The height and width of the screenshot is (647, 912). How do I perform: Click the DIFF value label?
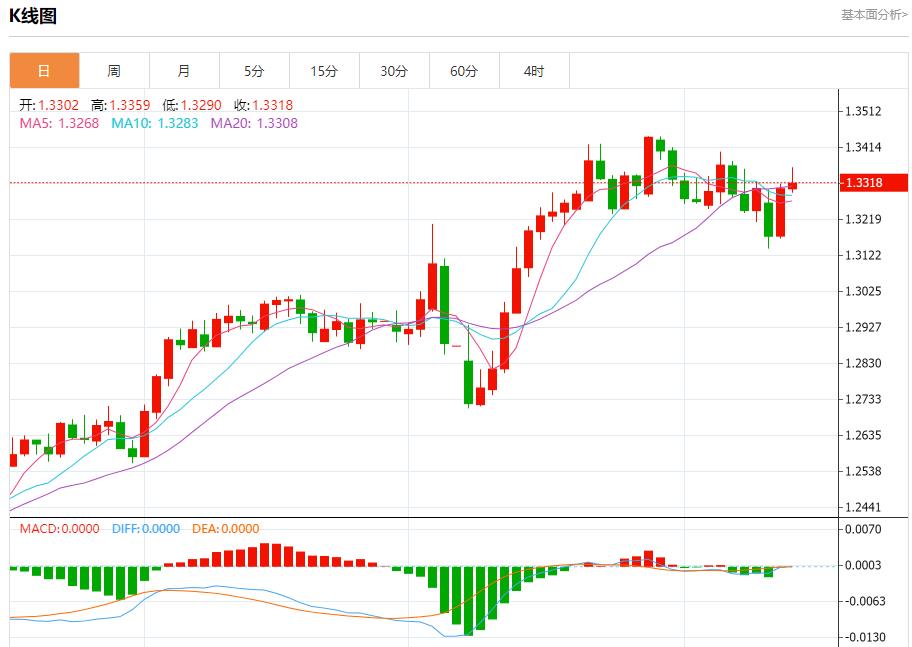pyautogui.click(x=145, y=529)
